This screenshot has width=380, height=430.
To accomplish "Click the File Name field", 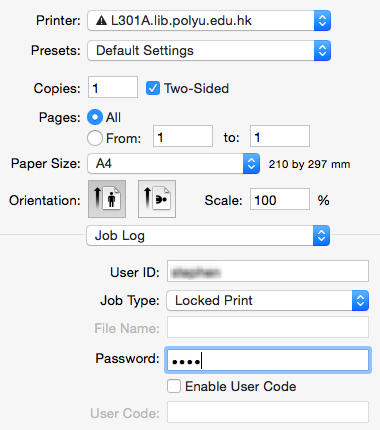I will point(268,327).
